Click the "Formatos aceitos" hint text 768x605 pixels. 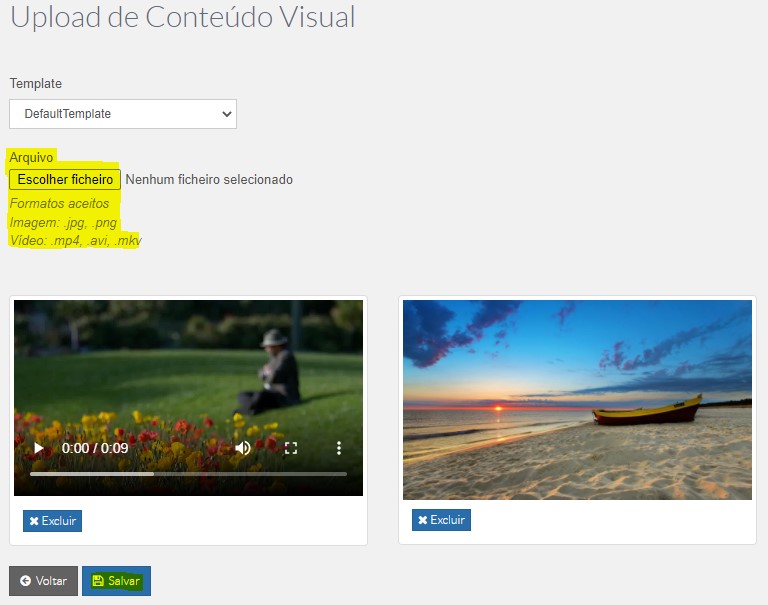tap(59, 203)
